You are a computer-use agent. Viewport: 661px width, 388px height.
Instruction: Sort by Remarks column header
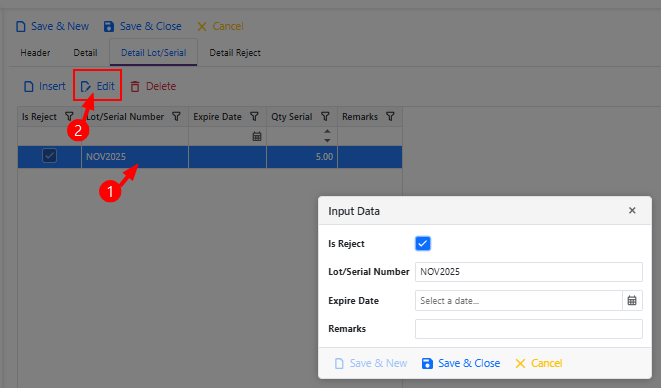(x=360, y=117)
